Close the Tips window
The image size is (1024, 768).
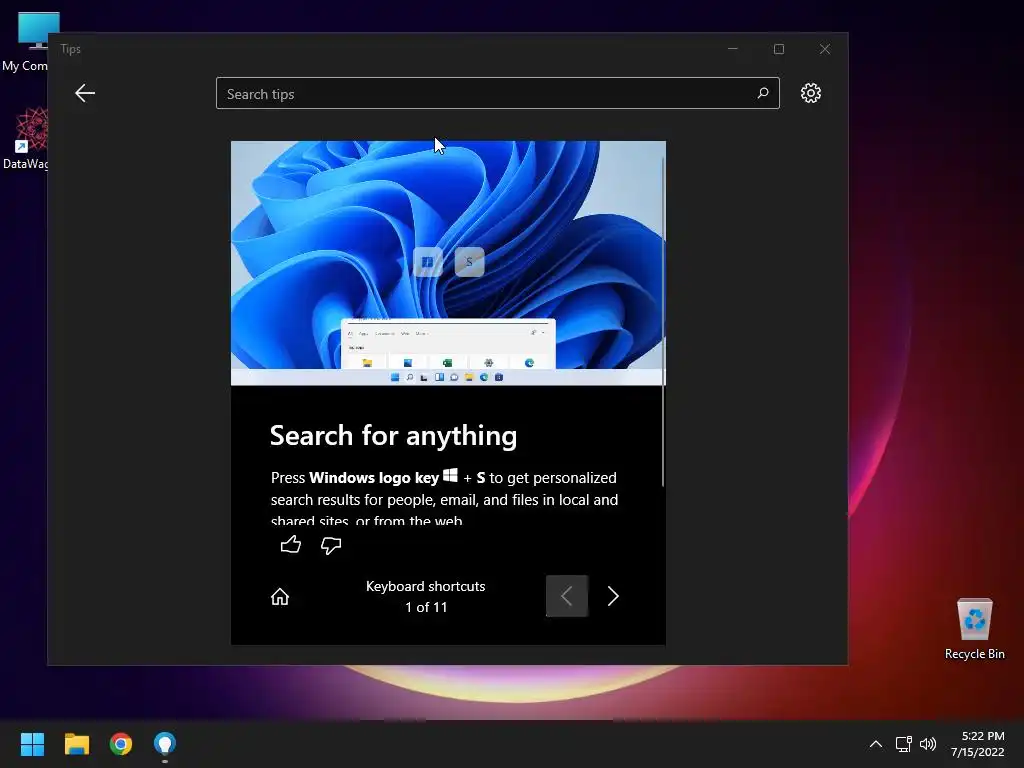825,49
